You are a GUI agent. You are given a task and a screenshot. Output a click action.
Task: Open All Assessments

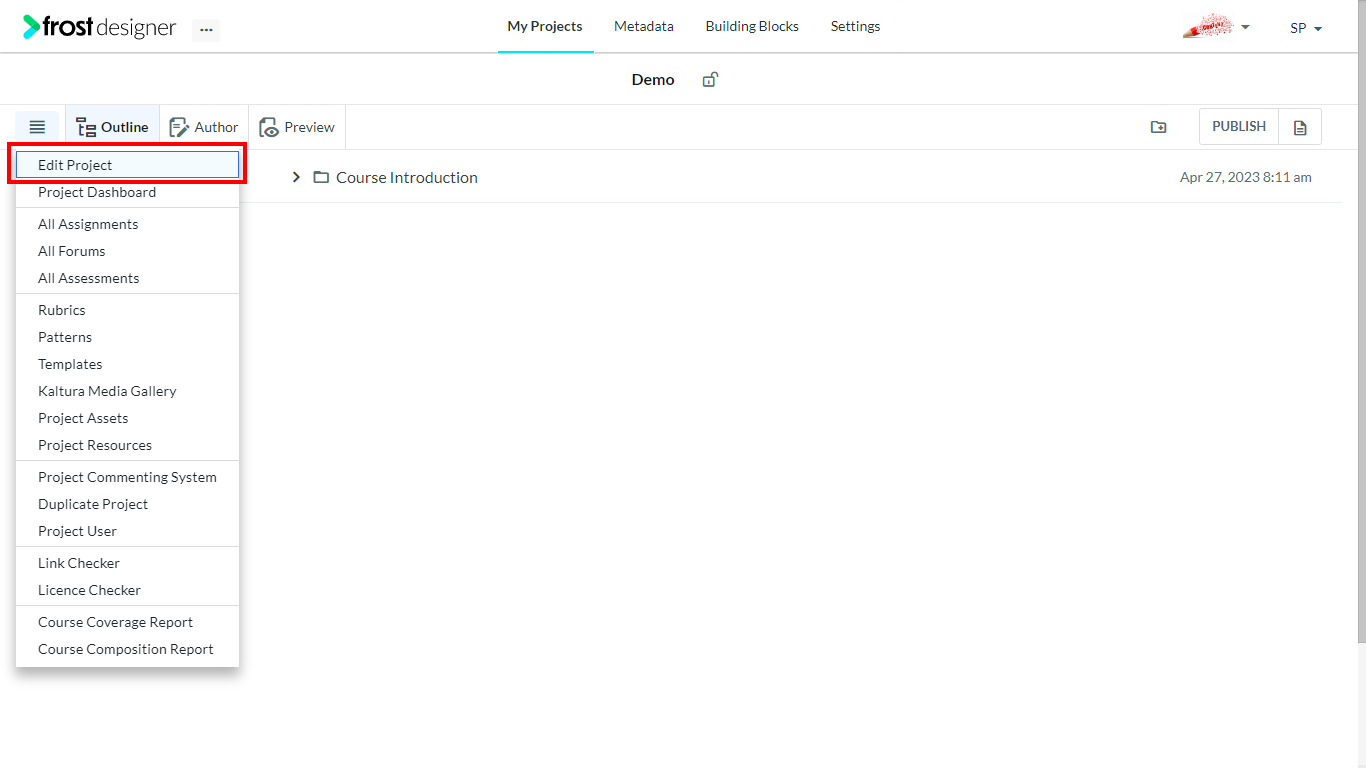[127, 278]
